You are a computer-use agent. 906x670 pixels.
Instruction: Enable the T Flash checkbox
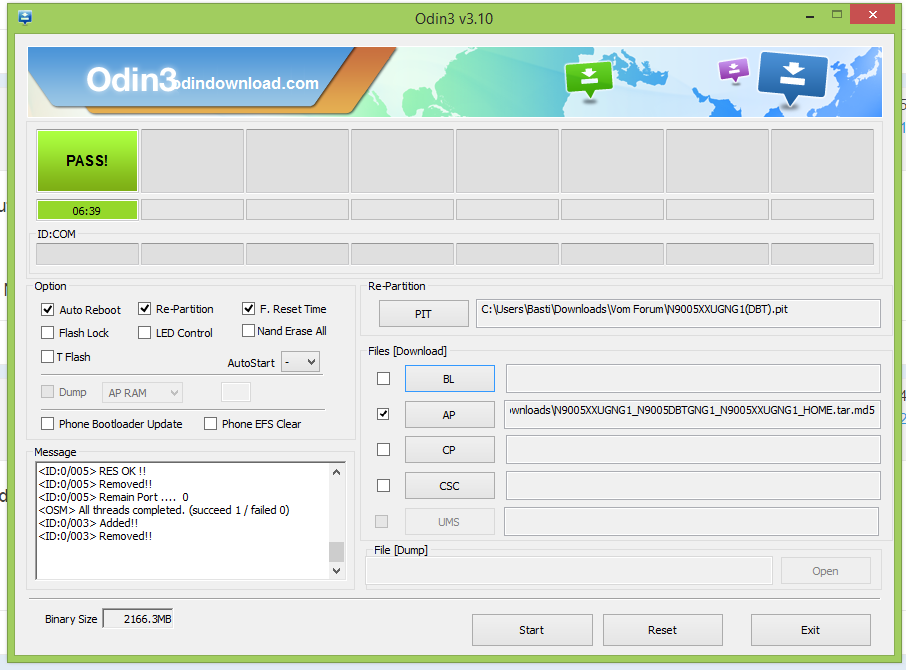47,356
